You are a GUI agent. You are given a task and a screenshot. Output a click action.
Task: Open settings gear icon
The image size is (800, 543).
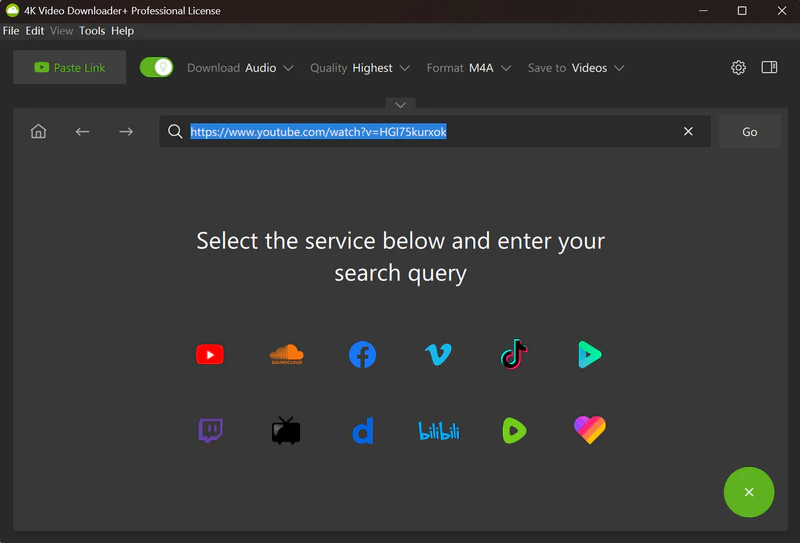(738, 67)
